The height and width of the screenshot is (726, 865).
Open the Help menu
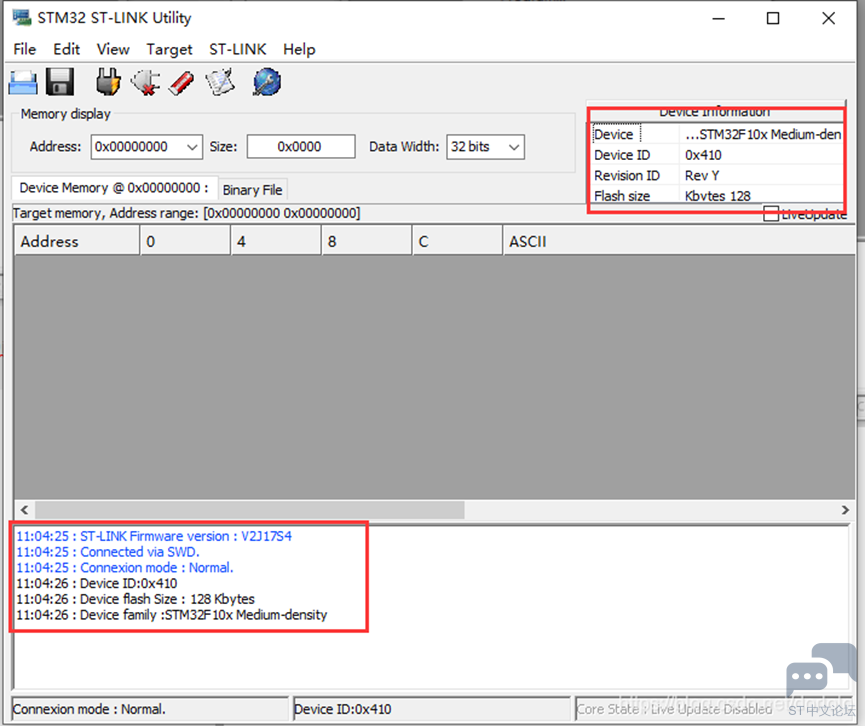click(299, 49)
